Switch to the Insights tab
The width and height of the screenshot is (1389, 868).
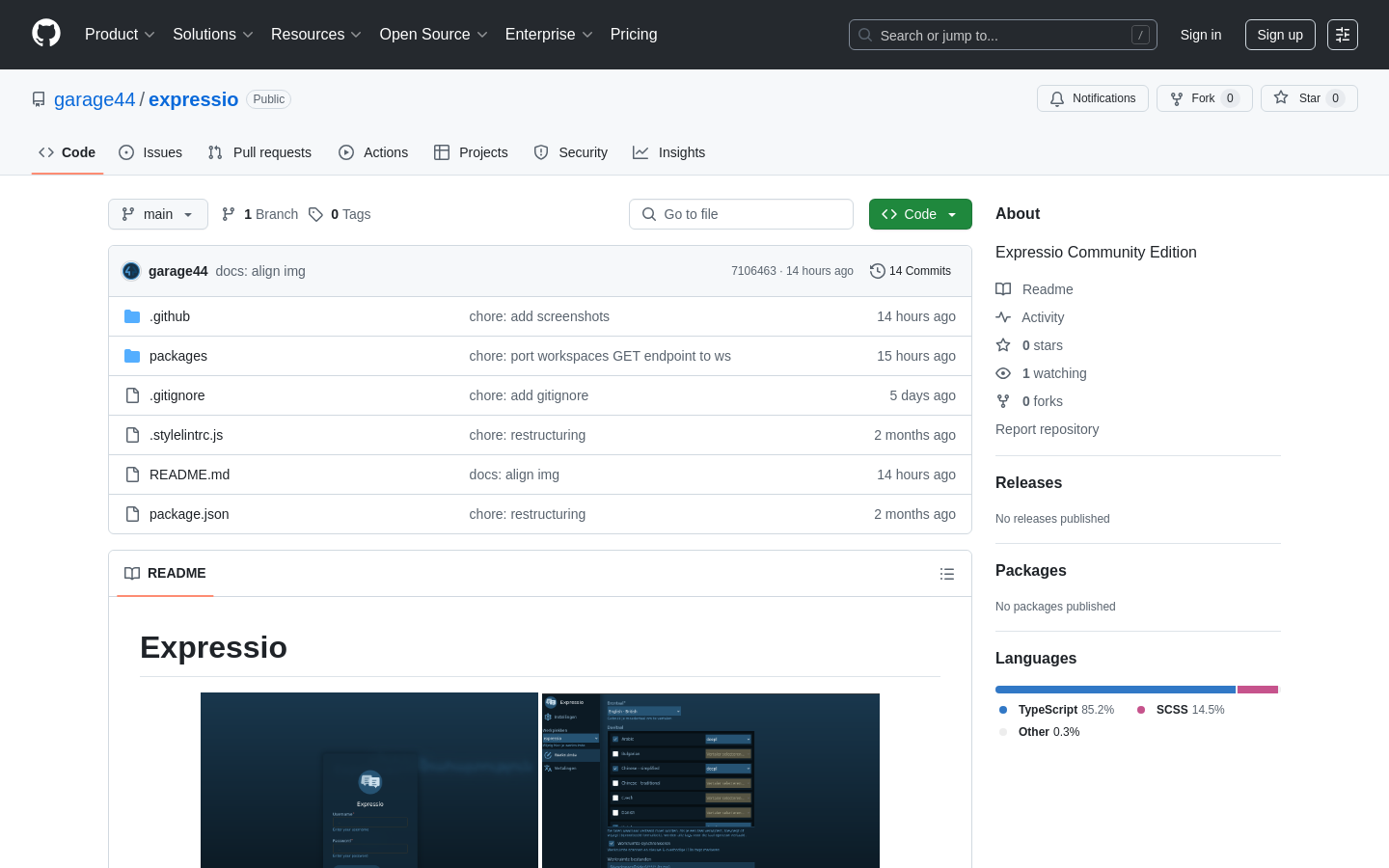[669, 152]
